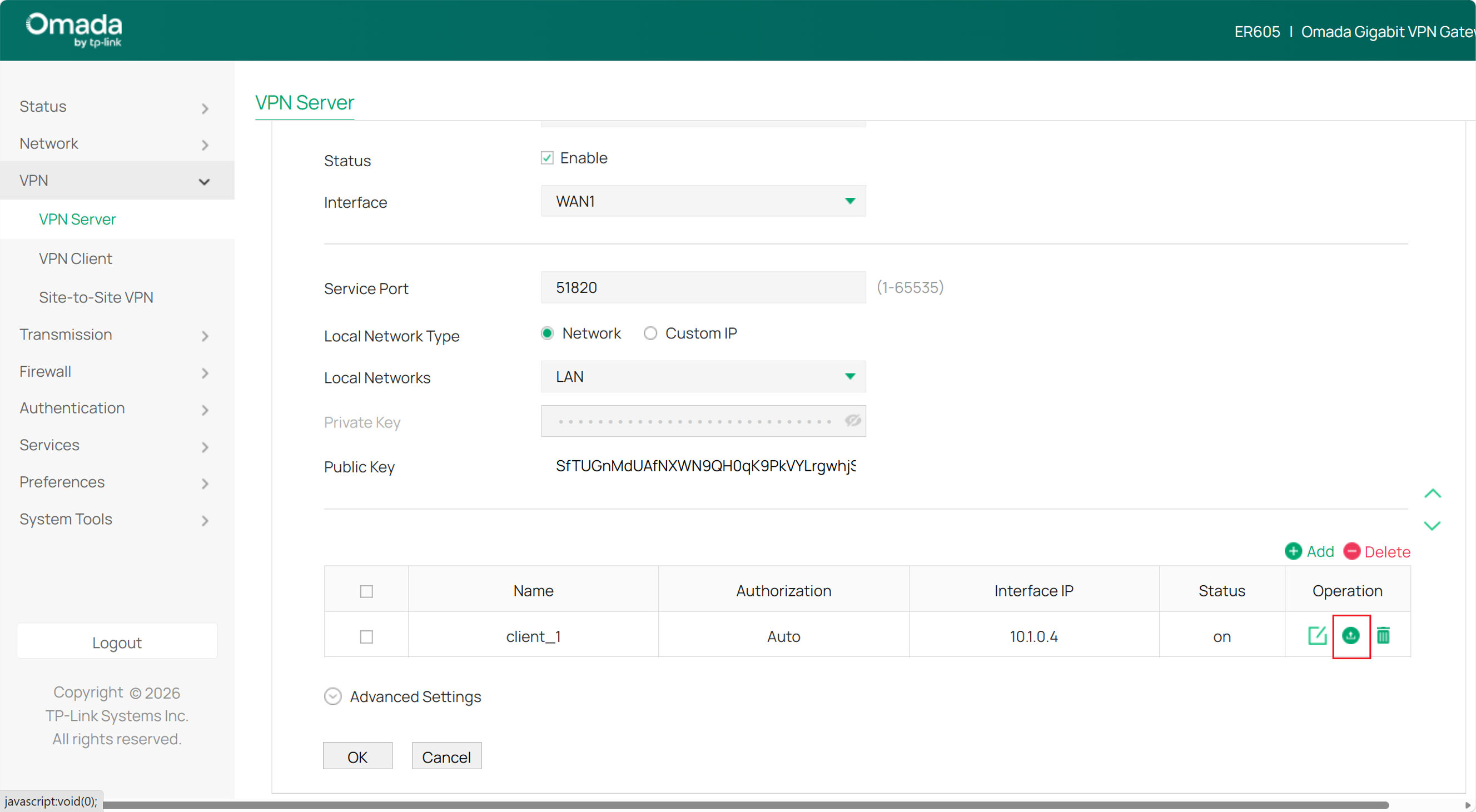This screenshot has width=1476, height=812.
Task: Expand the System Tools sidebar menu
Action: [x=117, y=520]
